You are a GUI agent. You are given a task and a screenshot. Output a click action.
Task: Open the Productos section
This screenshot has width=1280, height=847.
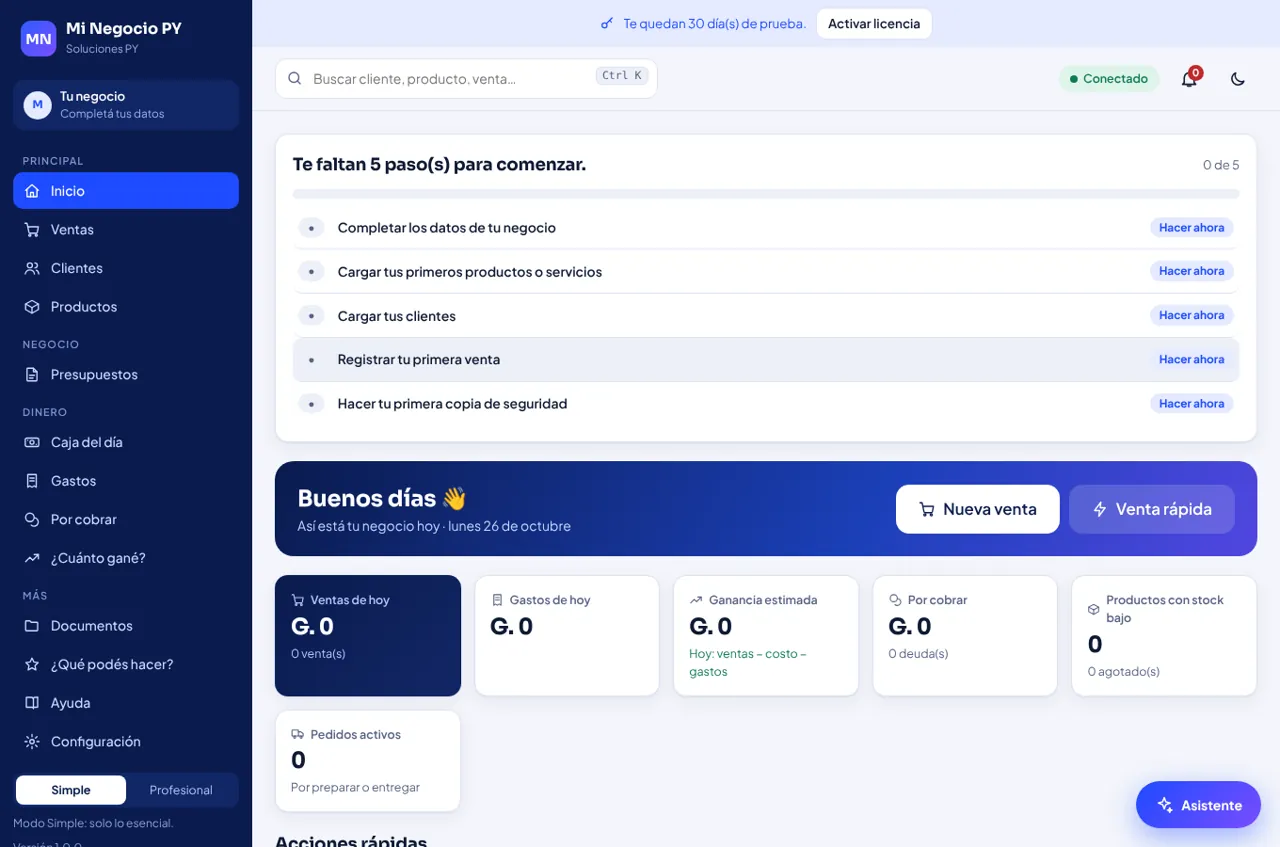pos(126,307)
